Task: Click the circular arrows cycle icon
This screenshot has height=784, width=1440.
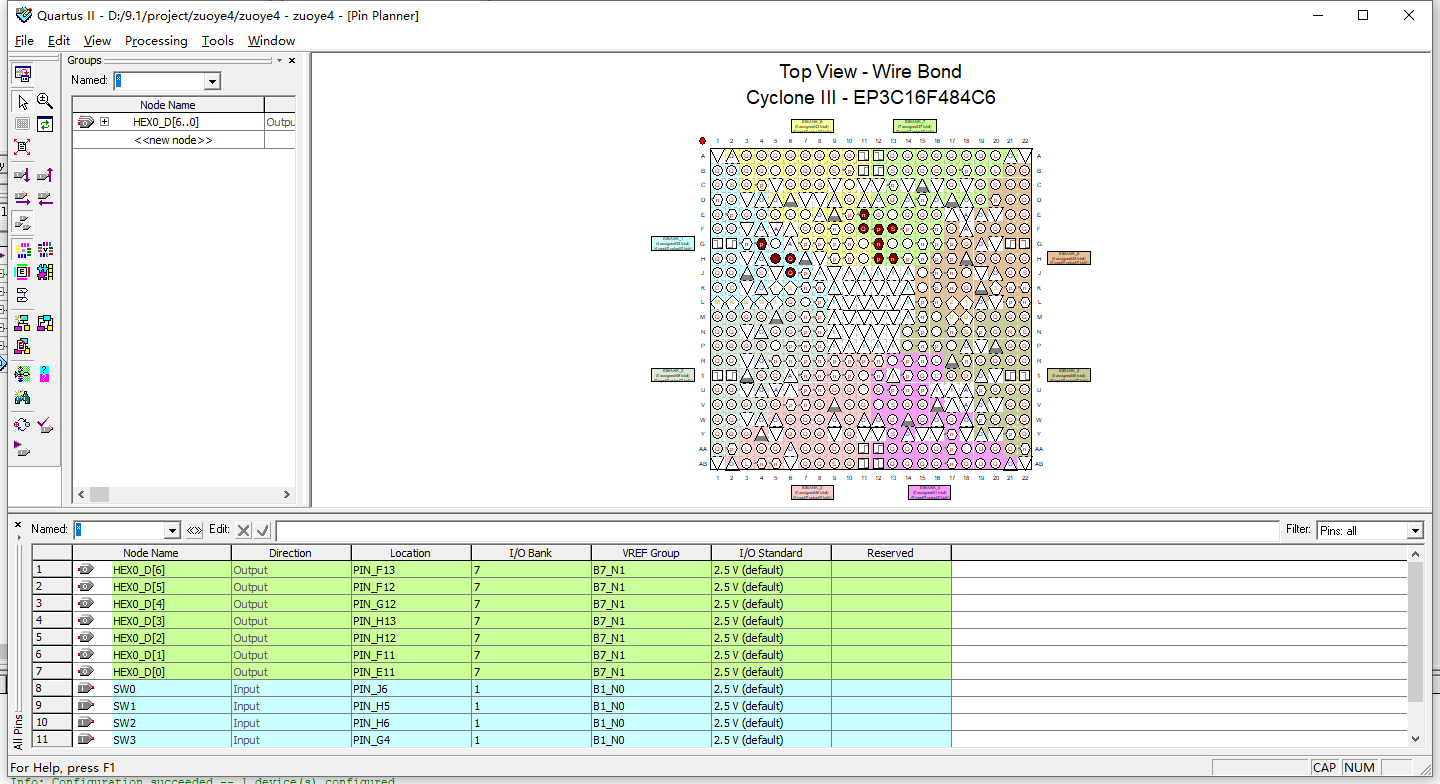Action: tap(22, 425)
